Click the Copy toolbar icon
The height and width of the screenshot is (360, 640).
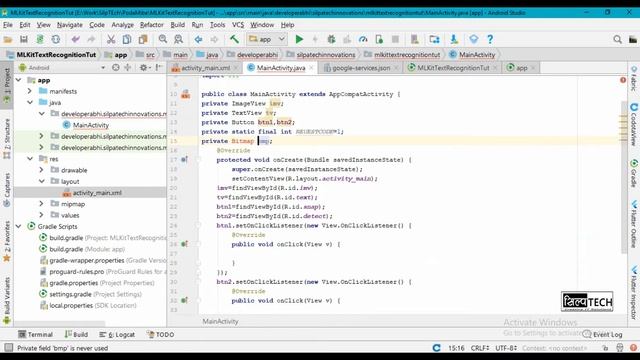(x=127, y=40)
